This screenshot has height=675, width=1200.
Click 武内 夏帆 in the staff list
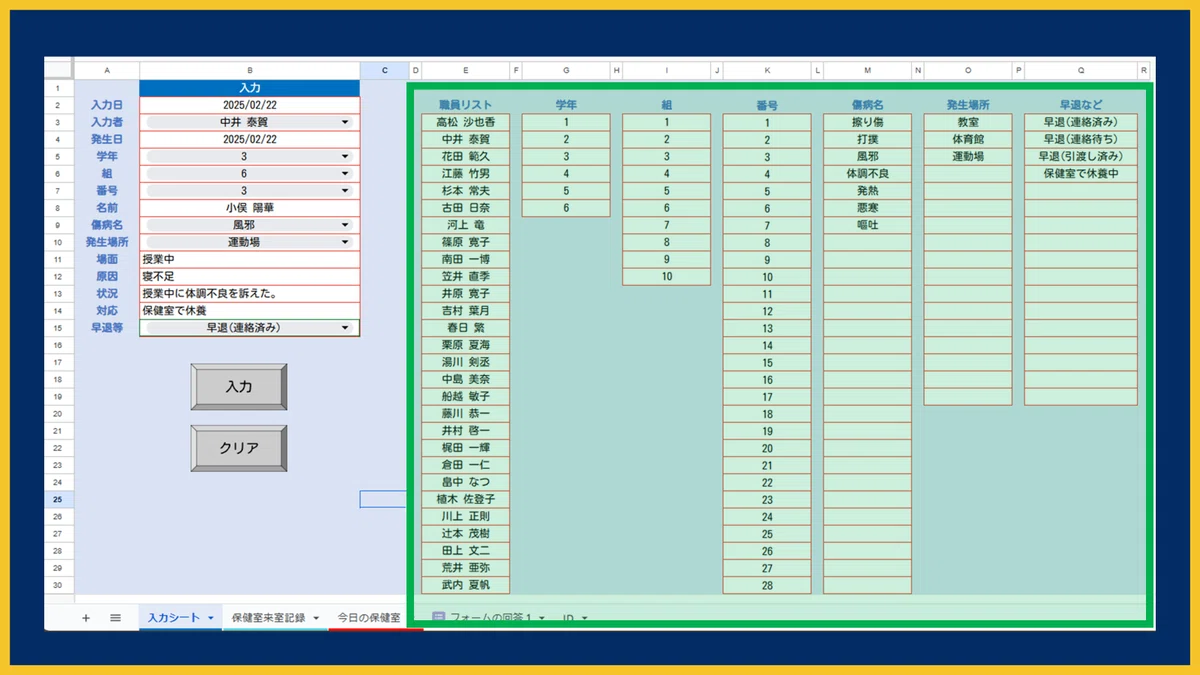466,585
